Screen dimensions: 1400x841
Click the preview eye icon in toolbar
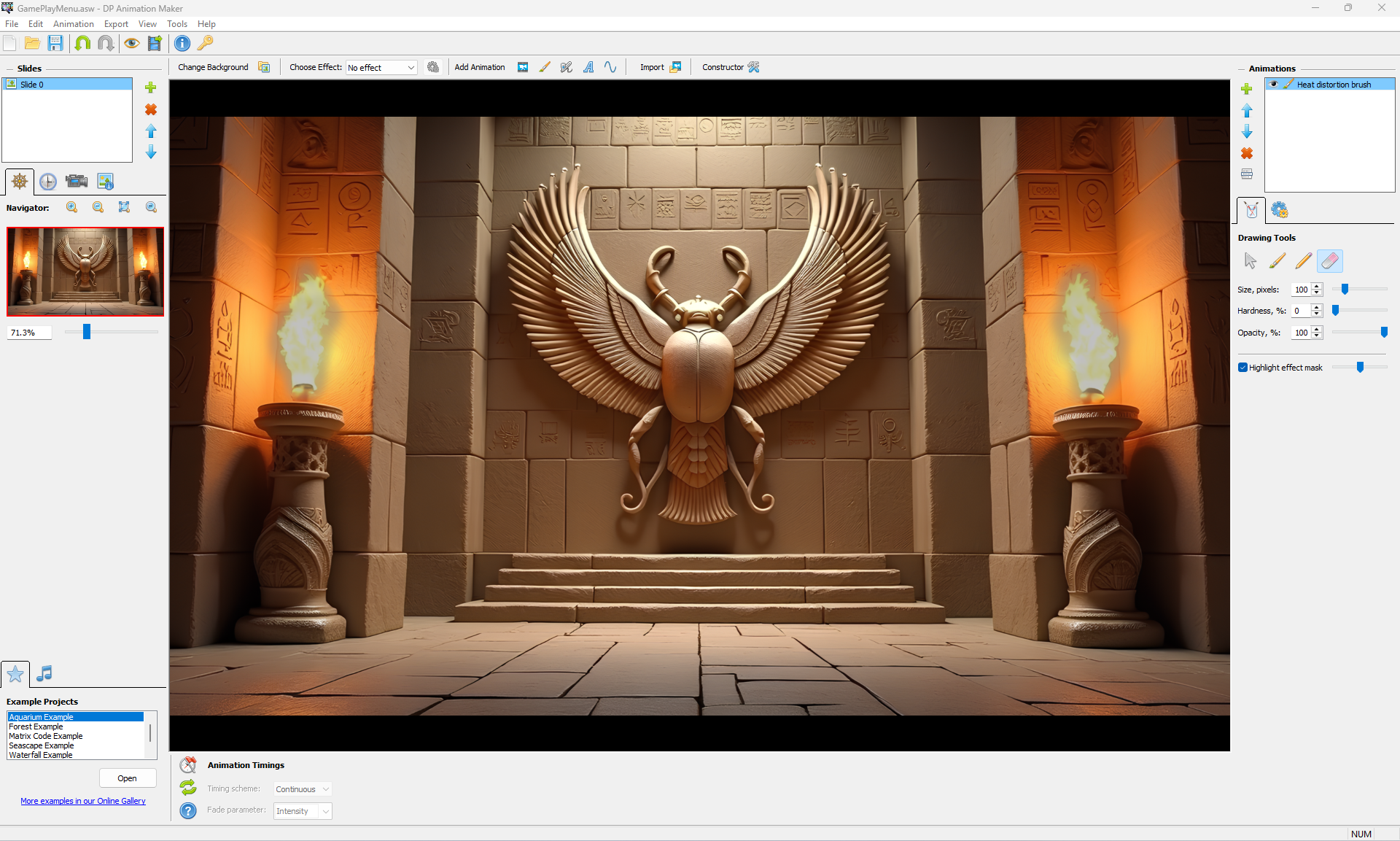pyautogui.click(x=131, y=43)
